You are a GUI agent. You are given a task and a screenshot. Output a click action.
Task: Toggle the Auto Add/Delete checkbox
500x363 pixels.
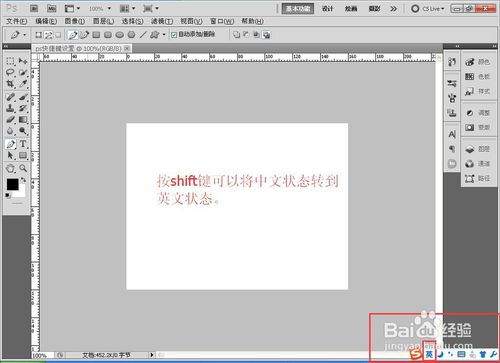[x=174, y=35]
